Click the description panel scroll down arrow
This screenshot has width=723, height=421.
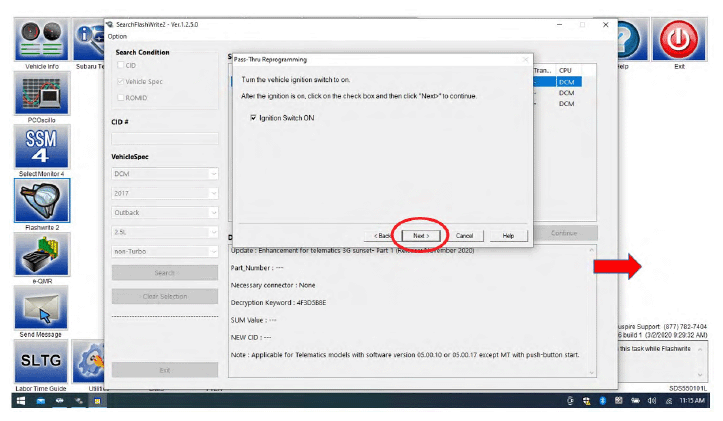click(592, 373)
